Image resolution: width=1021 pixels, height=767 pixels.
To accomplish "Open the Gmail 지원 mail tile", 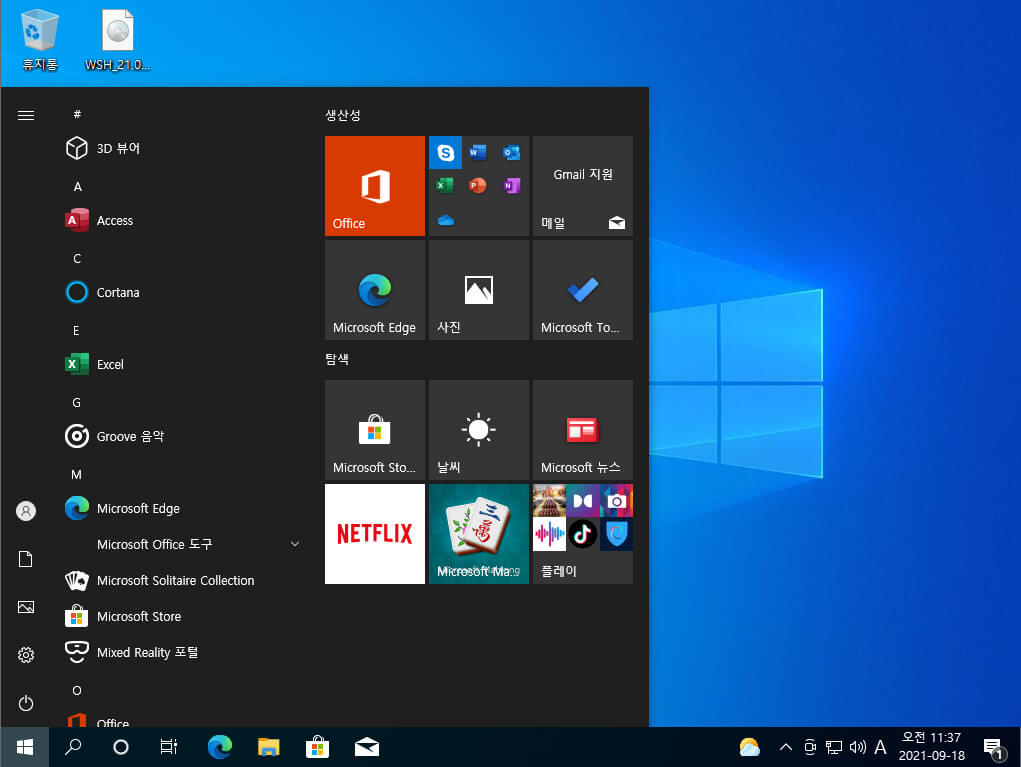I will coord(583,186).
